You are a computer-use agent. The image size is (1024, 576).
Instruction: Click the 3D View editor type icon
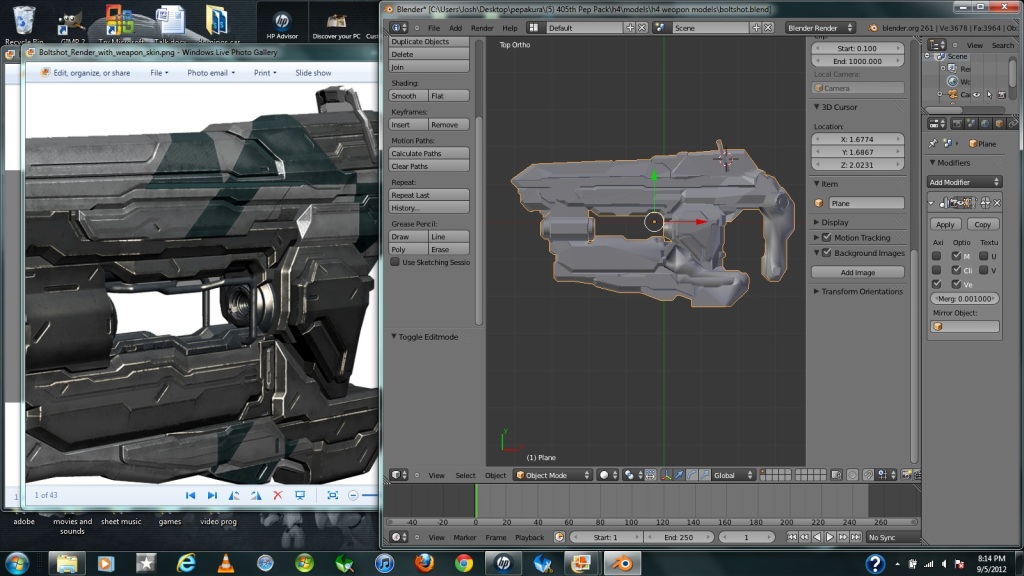[398, 475]
